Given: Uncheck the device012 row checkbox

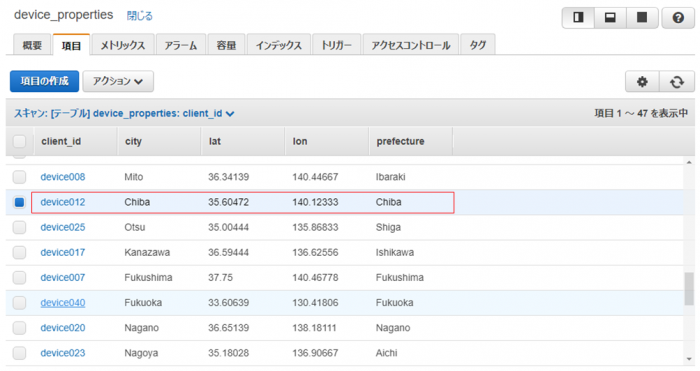Looking at the screenshot, I should pyautogui.click(x=19, y=202).
